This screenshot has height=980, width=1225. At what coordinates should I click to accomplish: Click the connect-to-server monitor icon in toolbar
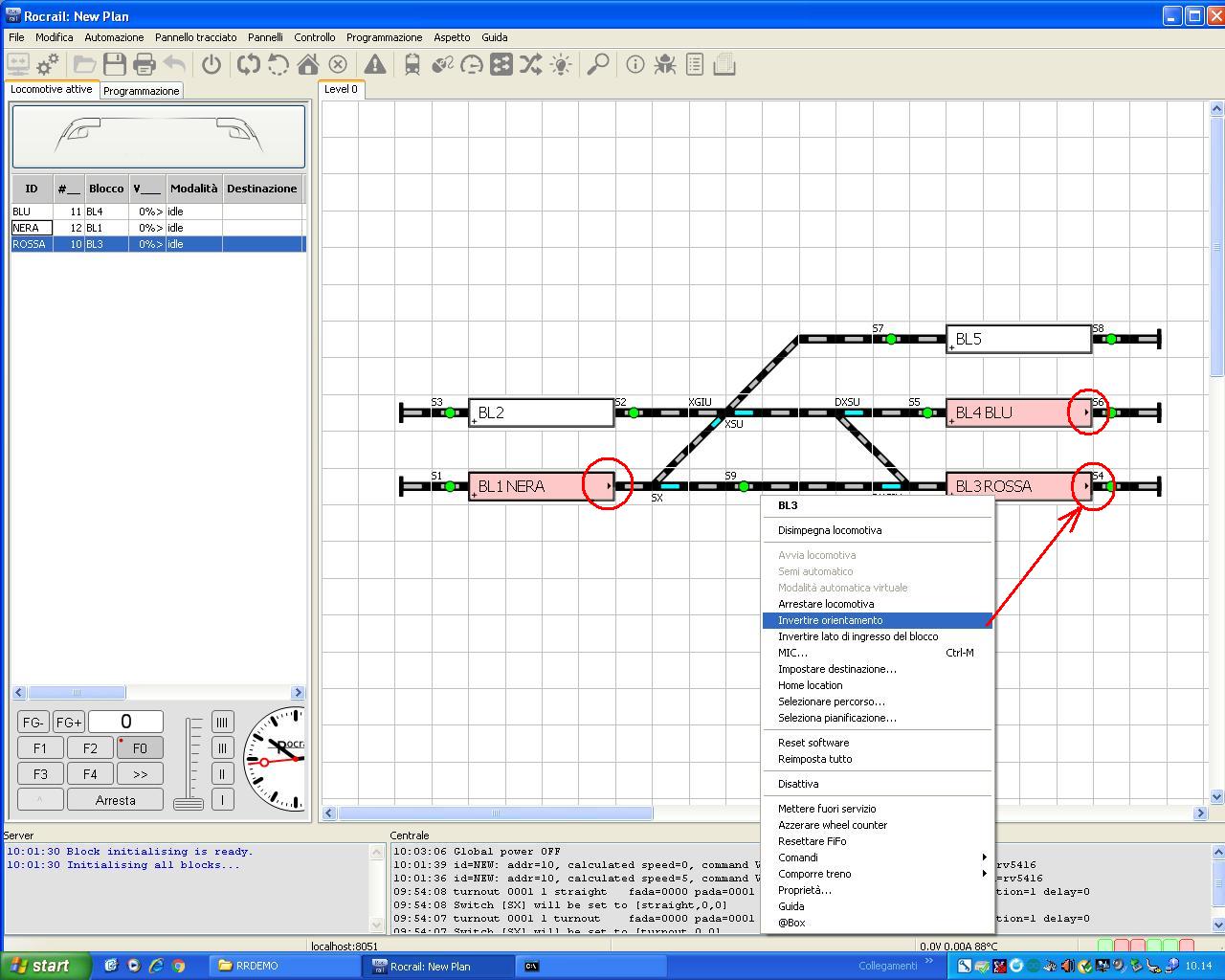[18, 64]
